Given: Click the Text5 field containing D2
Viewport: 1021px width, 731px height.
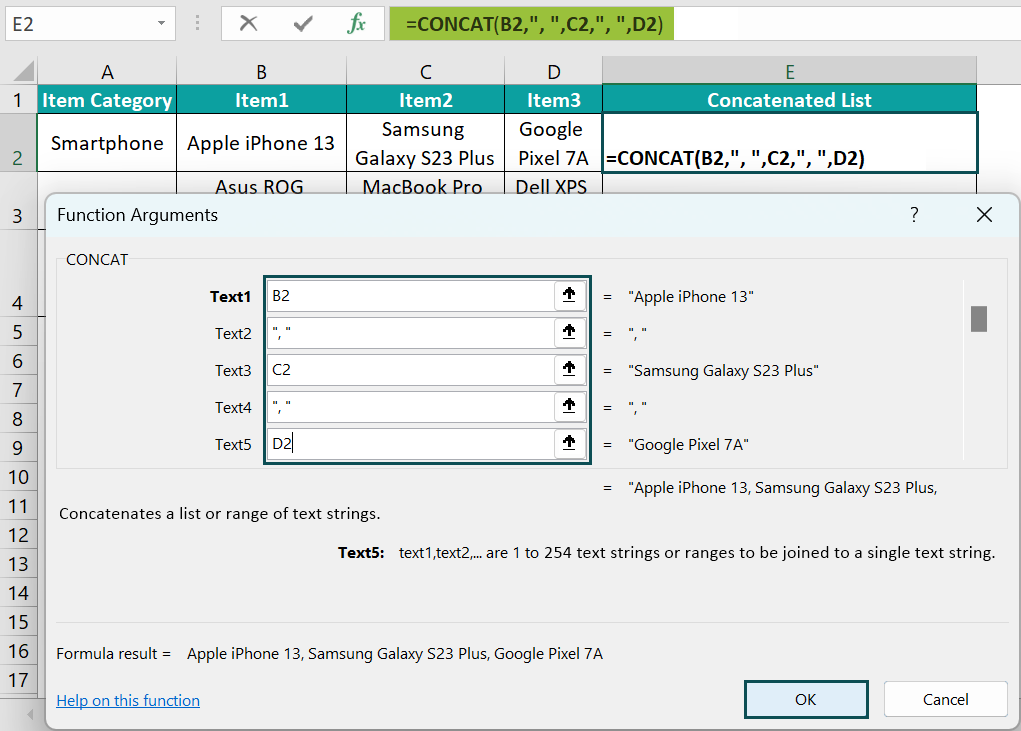Looking at the screenshot, I should click(x=411, y=444).
